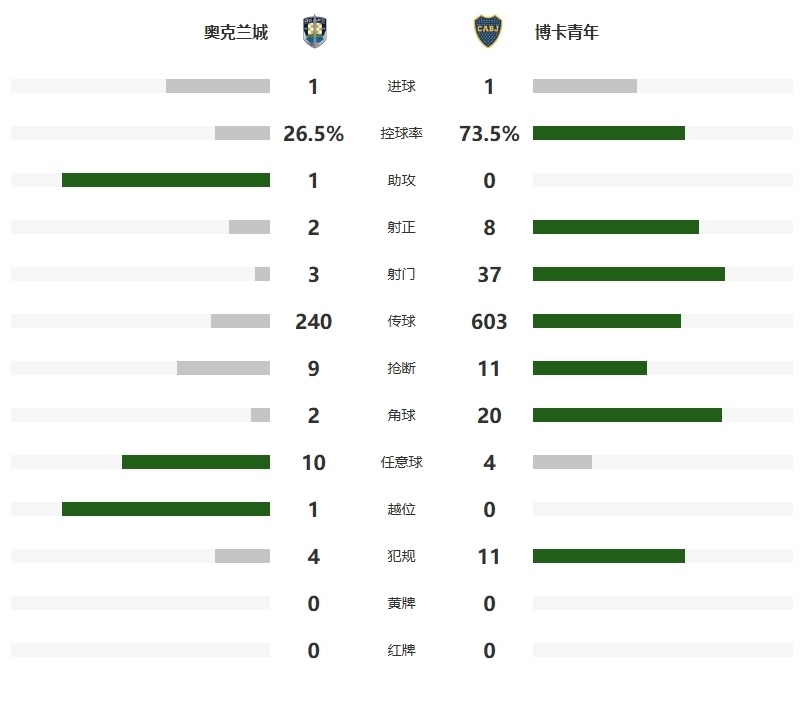Screen dimensions: 804x710
Task: Click the green 73.5% possession bar
Action: [609, 133]
